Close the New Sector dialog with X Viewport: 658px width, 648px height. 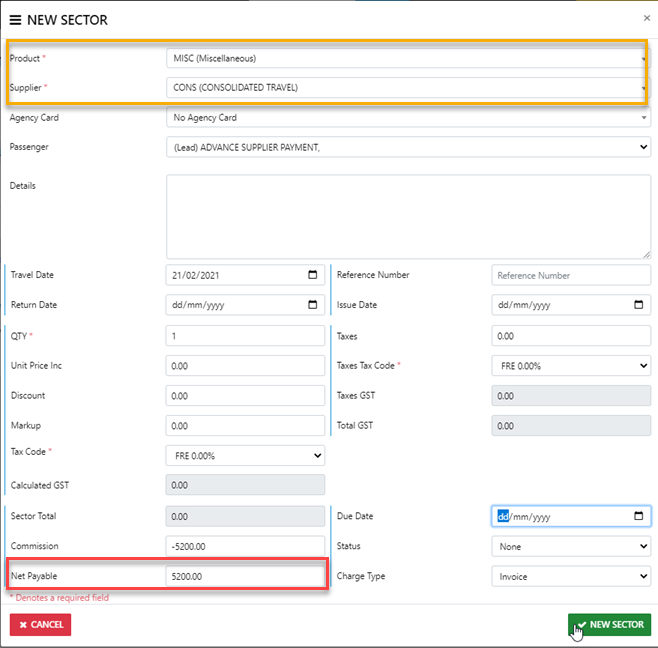[x=645, y=18]
